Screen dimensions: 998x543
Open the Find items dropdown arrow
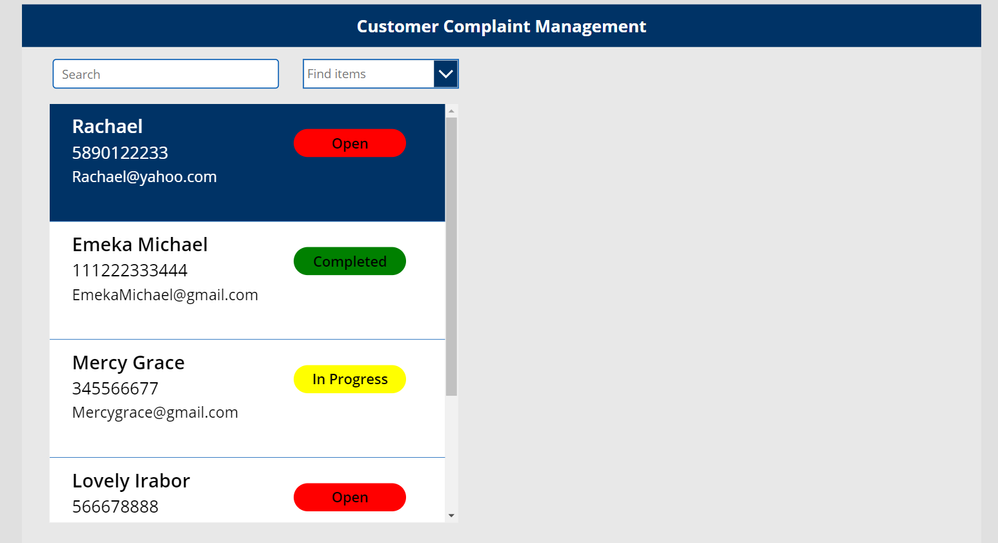(446, 74)
